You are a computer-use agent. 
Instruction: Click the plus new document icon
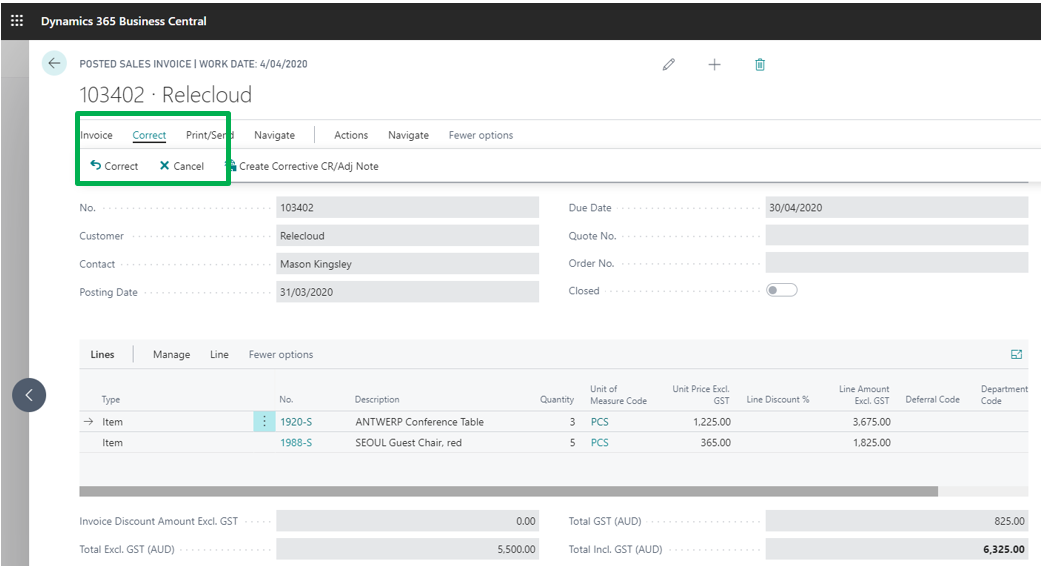pos(714,65)
